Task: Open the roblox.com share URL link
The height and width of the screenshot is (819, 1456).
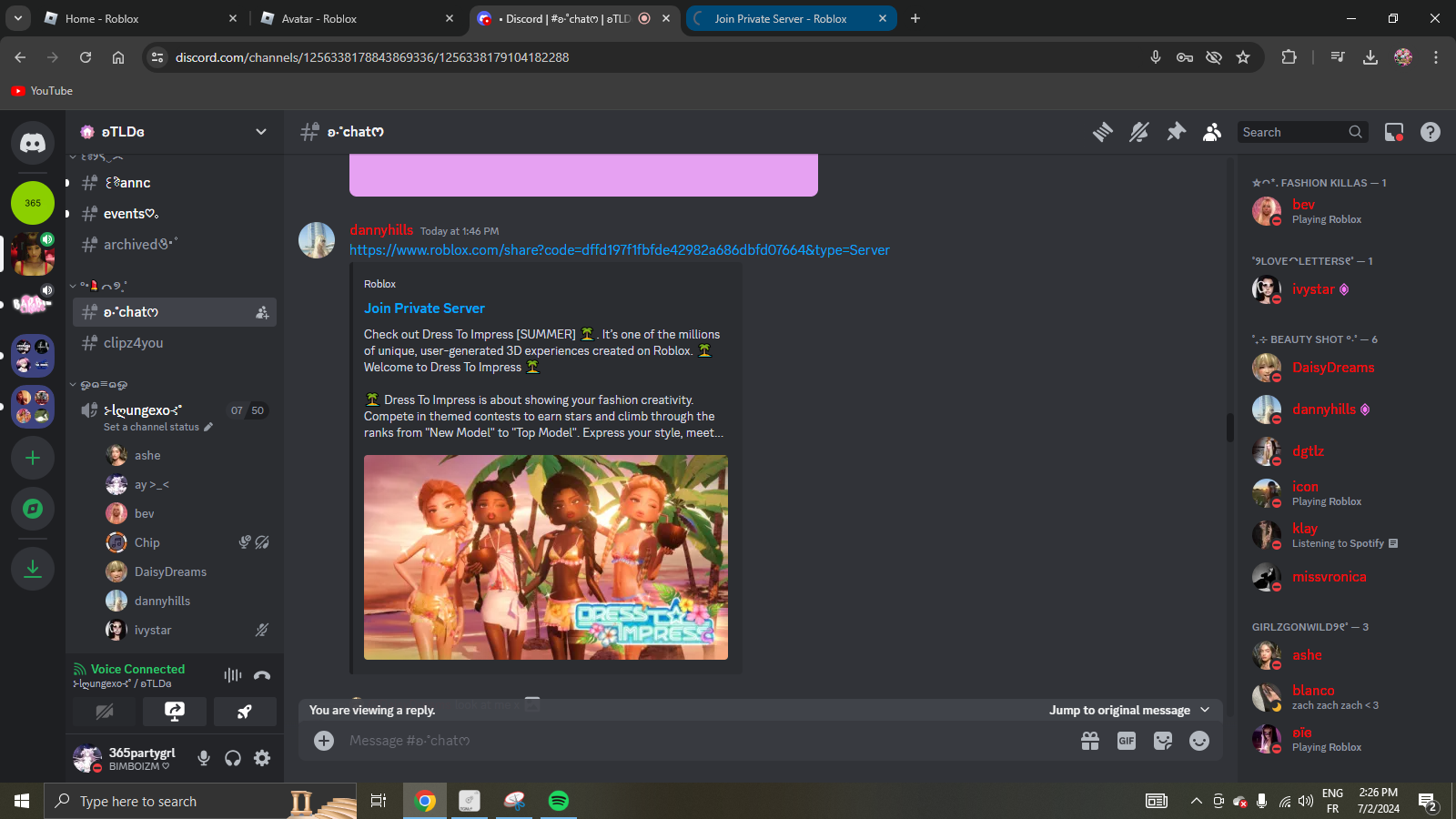Action: click(x=620, y=250)
